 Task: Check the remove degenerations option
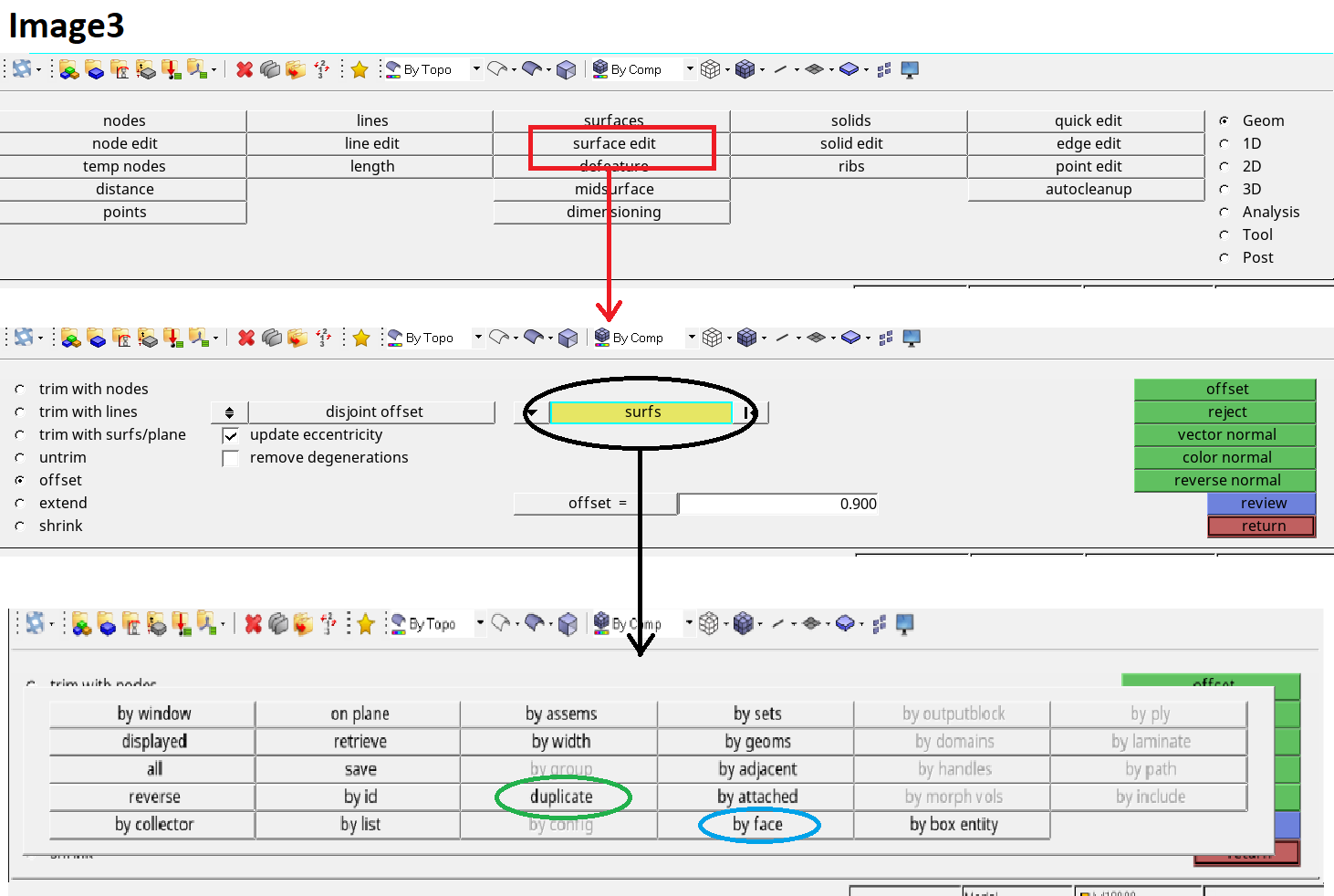(231, 457)
